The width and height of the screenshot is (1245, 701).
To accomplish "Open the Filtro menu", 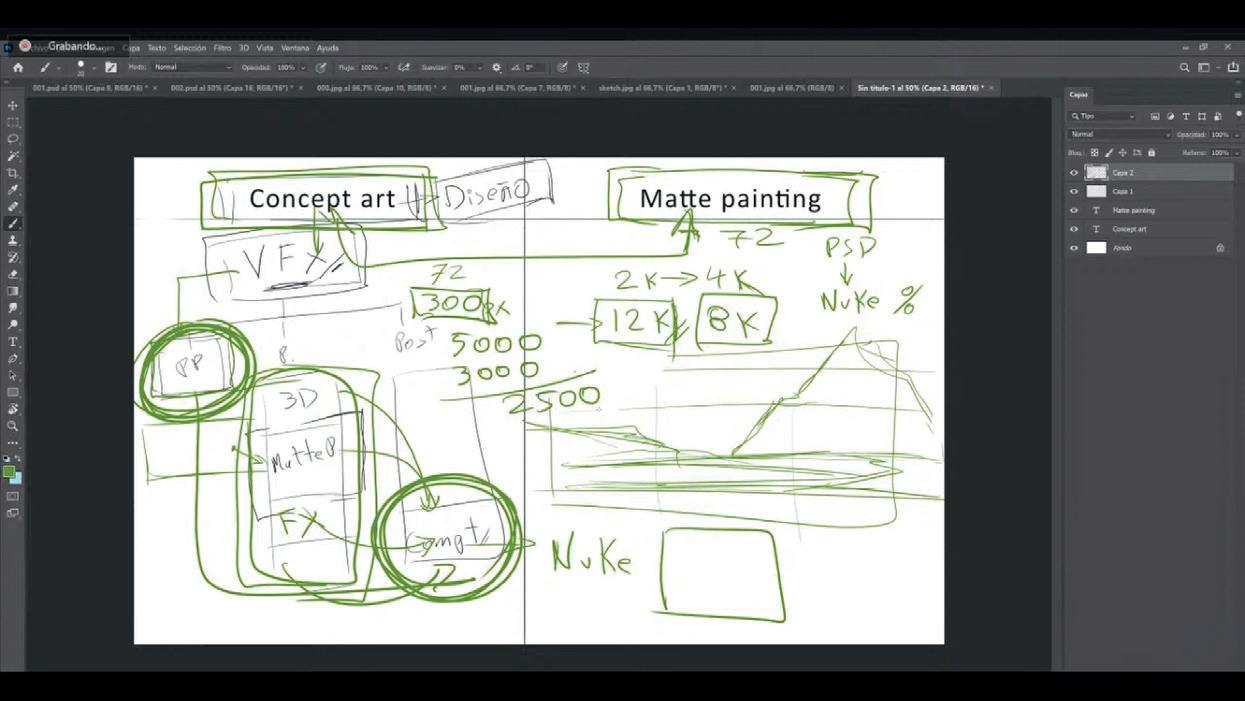I will coord(222,48).
